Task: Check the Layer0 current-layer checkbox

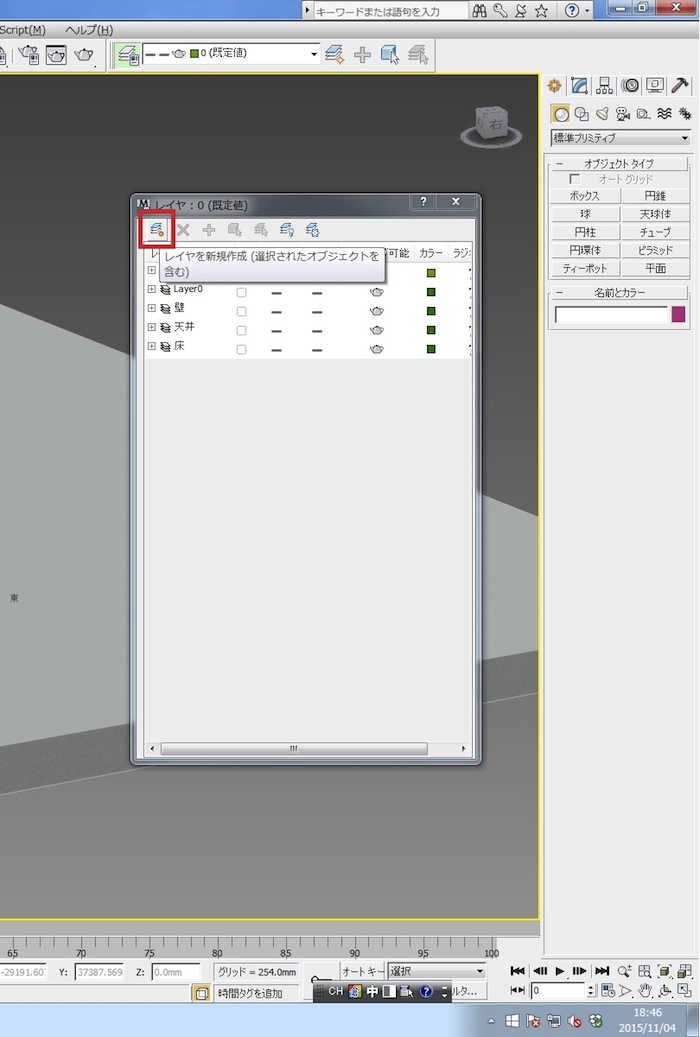Action: tap(241, 293)
